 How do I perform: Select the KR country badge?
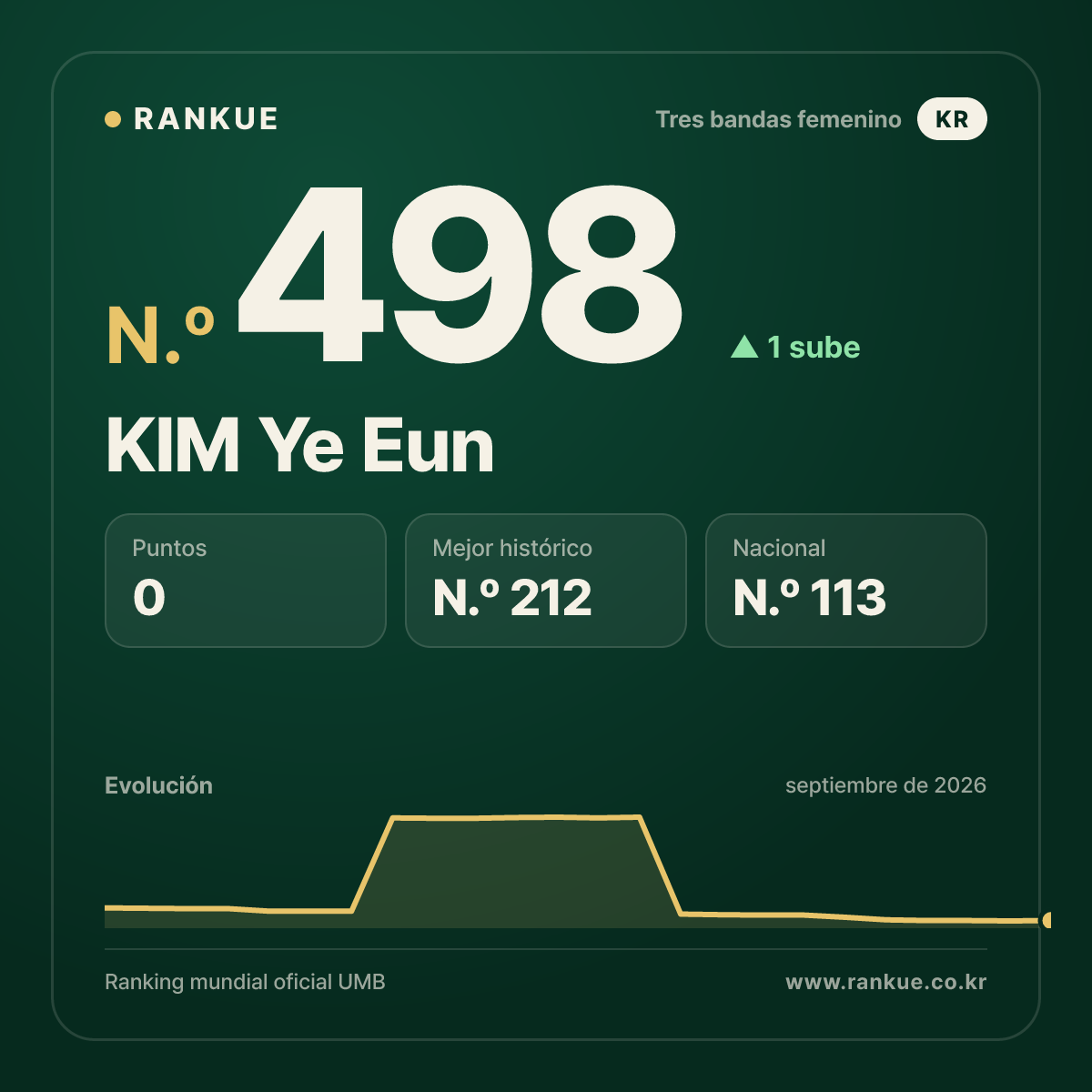click(x=952, y=119)
